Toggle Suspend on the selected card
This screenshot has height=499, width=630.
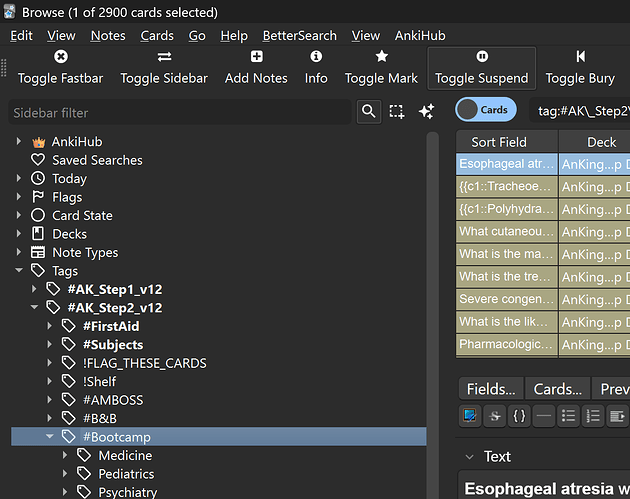coord(482,58)
